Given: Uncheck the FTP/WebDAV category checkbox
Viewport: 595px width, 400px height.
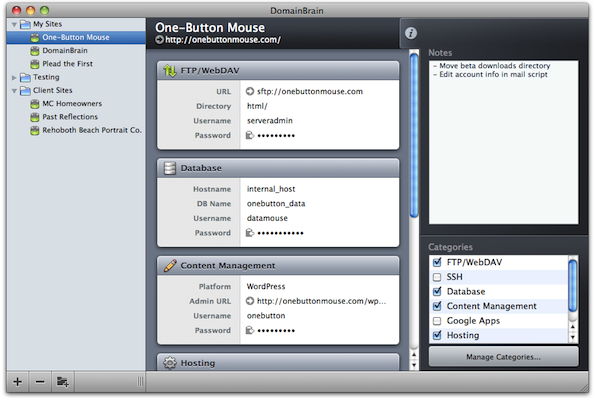Looking at the screenshot, I should point(437,262).
